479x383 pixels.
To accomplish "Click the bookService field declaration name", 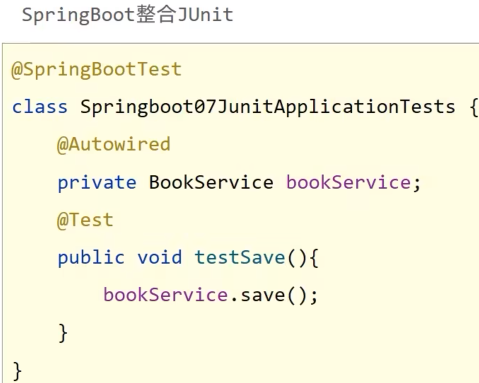I will 348,183.
